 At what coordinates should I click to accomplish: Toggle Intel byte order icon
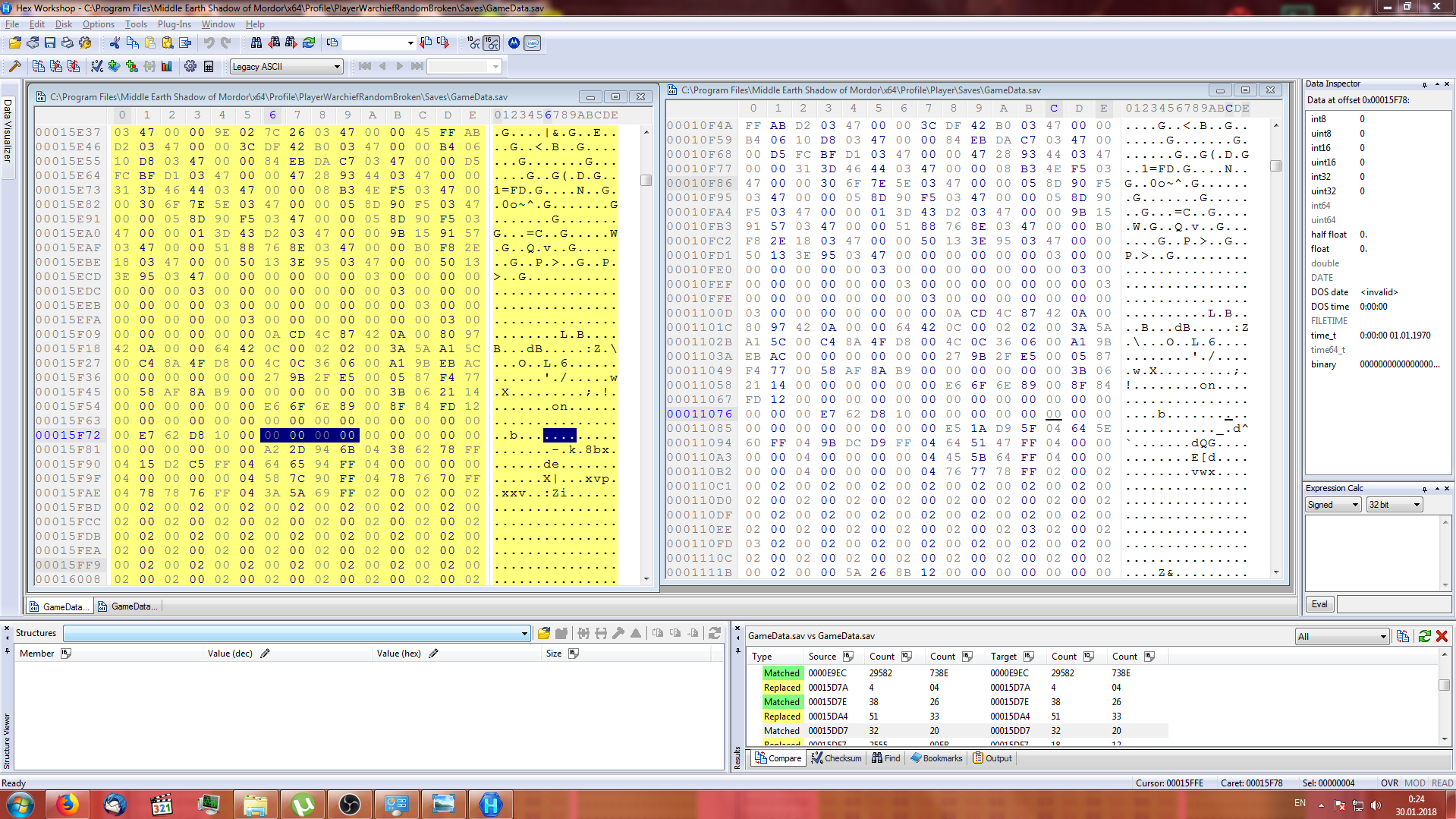[x=532, y=43]
